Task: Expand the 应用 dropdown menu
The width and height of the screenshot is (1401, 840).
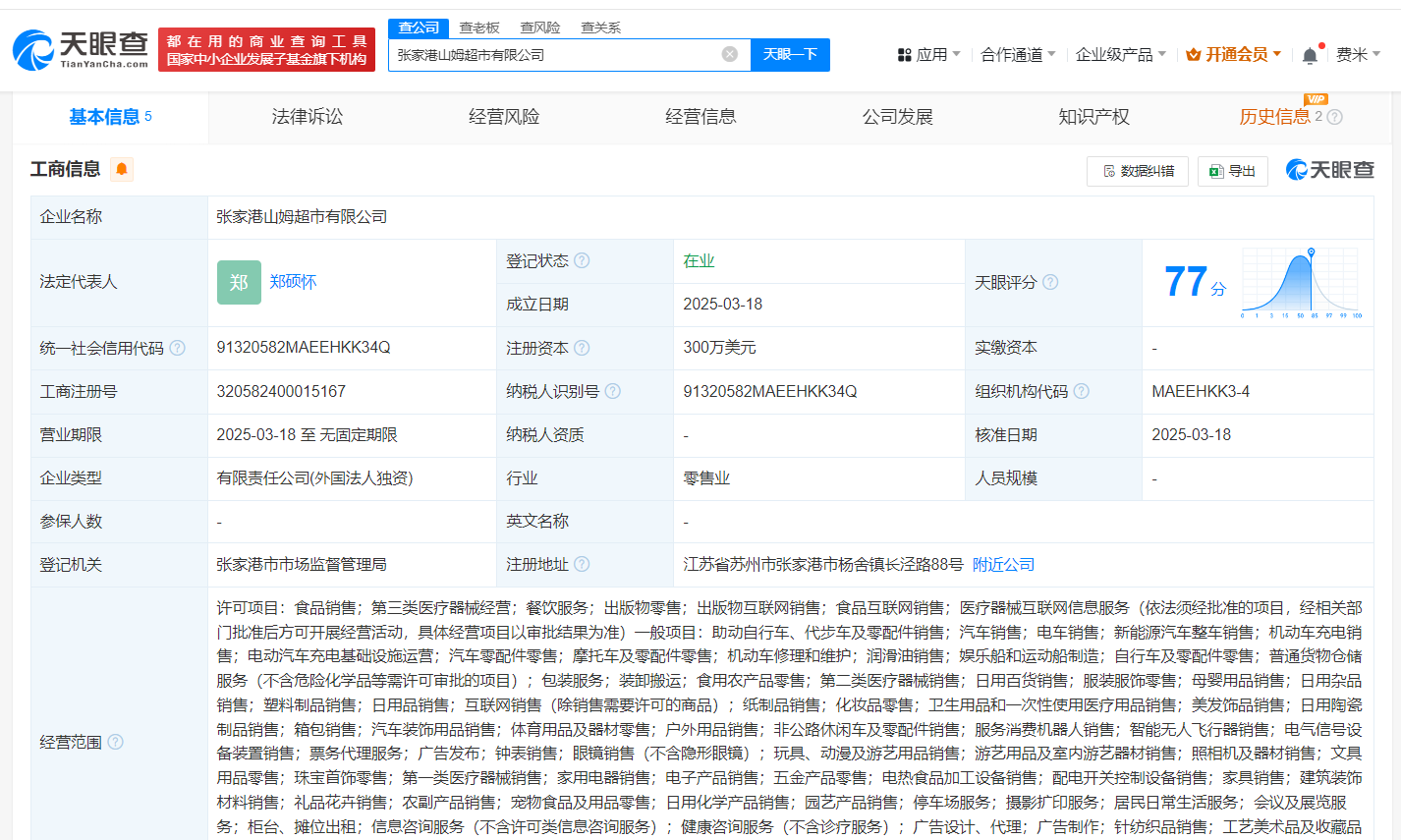Action: (928, 55)
